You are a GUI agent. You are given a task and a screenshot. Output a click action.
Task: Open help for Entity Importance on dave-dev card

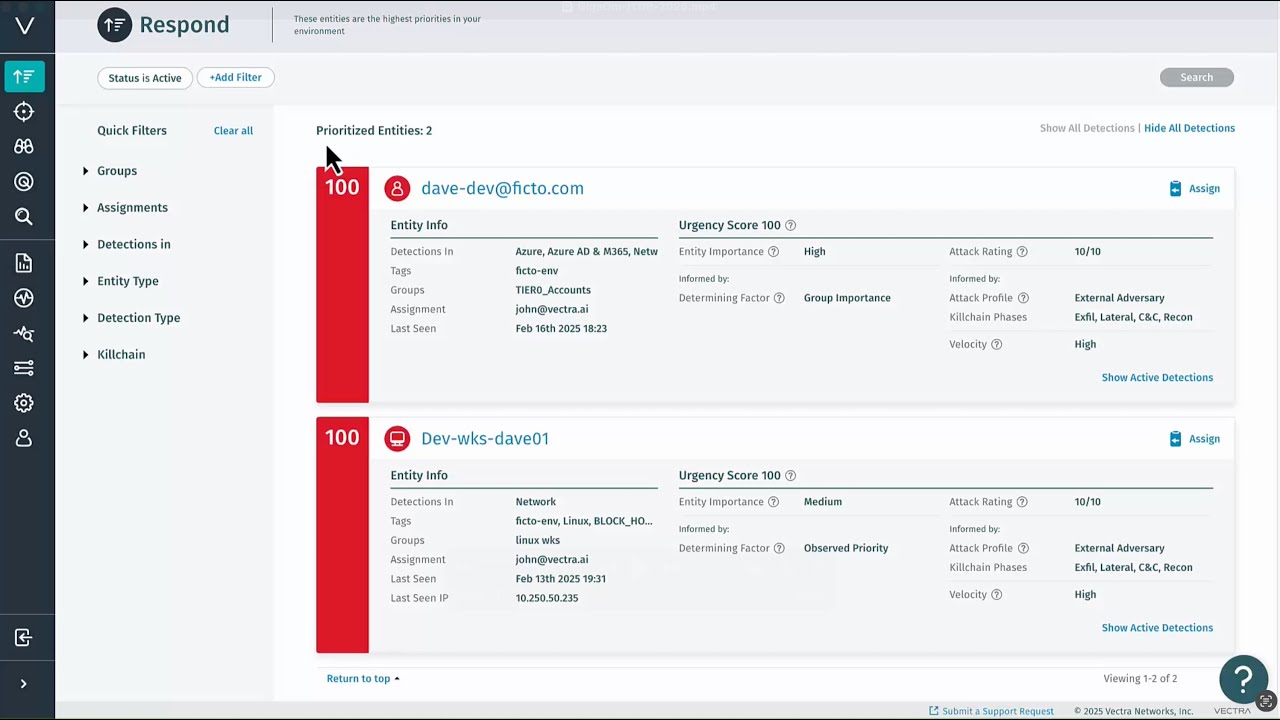point(773,252)
